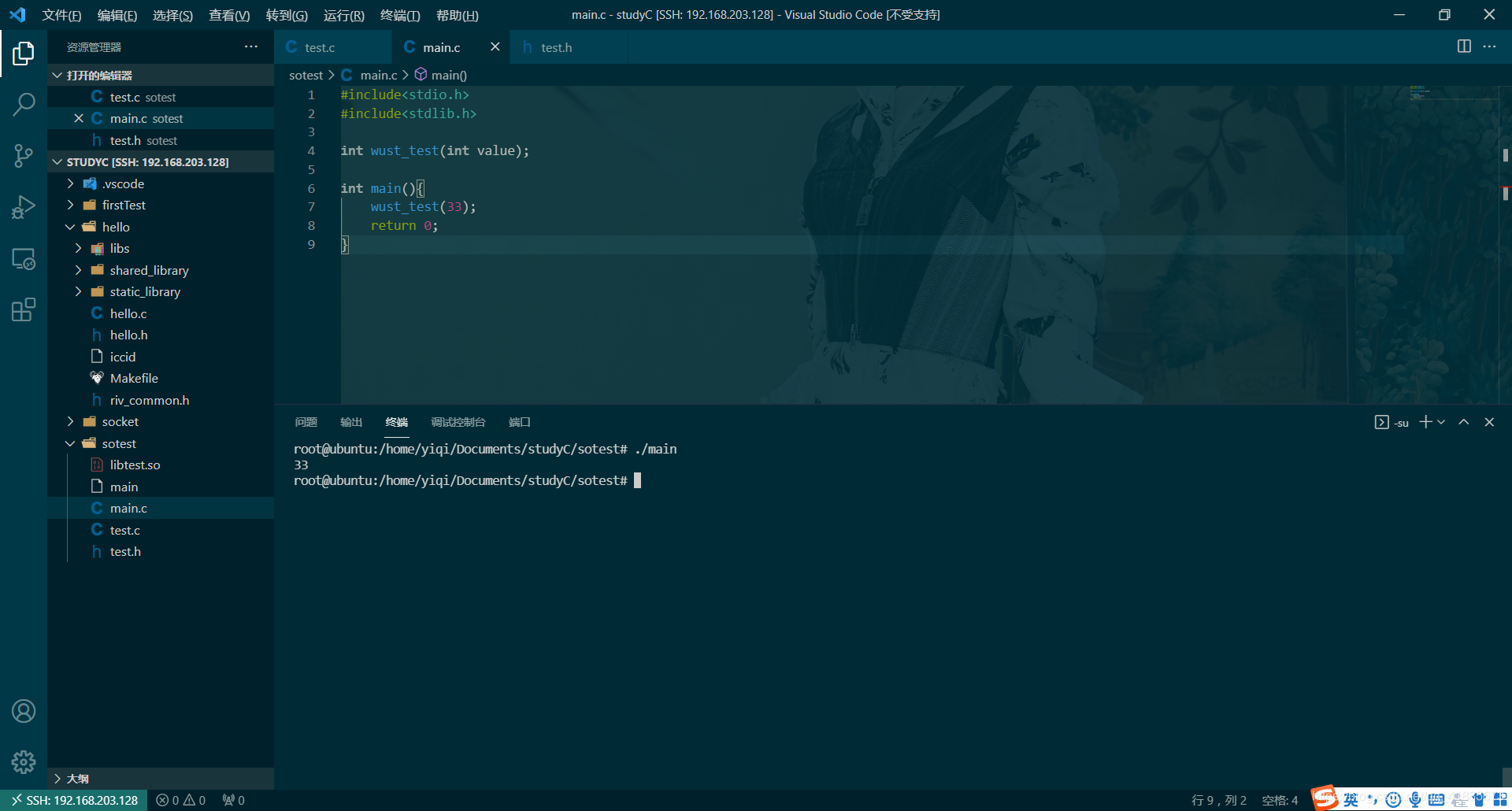Switch to Debug Console panel tab
Image resolution: width=1512 pixels, height=811 pixels.
[x=458, y=422]
